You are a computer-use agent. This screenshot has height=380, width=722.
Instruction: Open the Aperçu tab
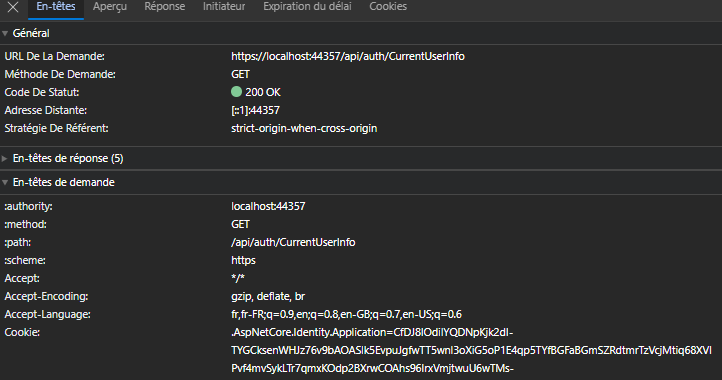(110, 6)
